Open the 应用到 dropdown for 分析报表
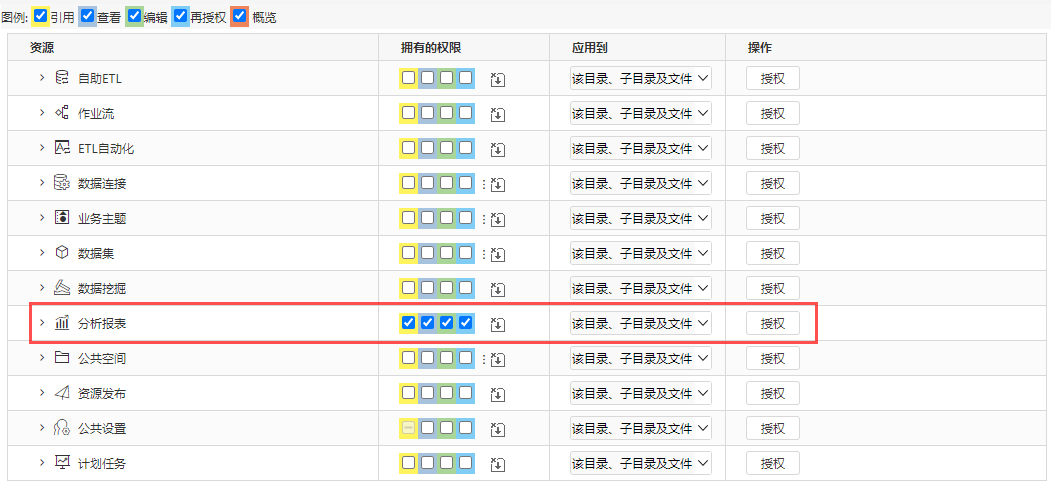 [640, 323]
